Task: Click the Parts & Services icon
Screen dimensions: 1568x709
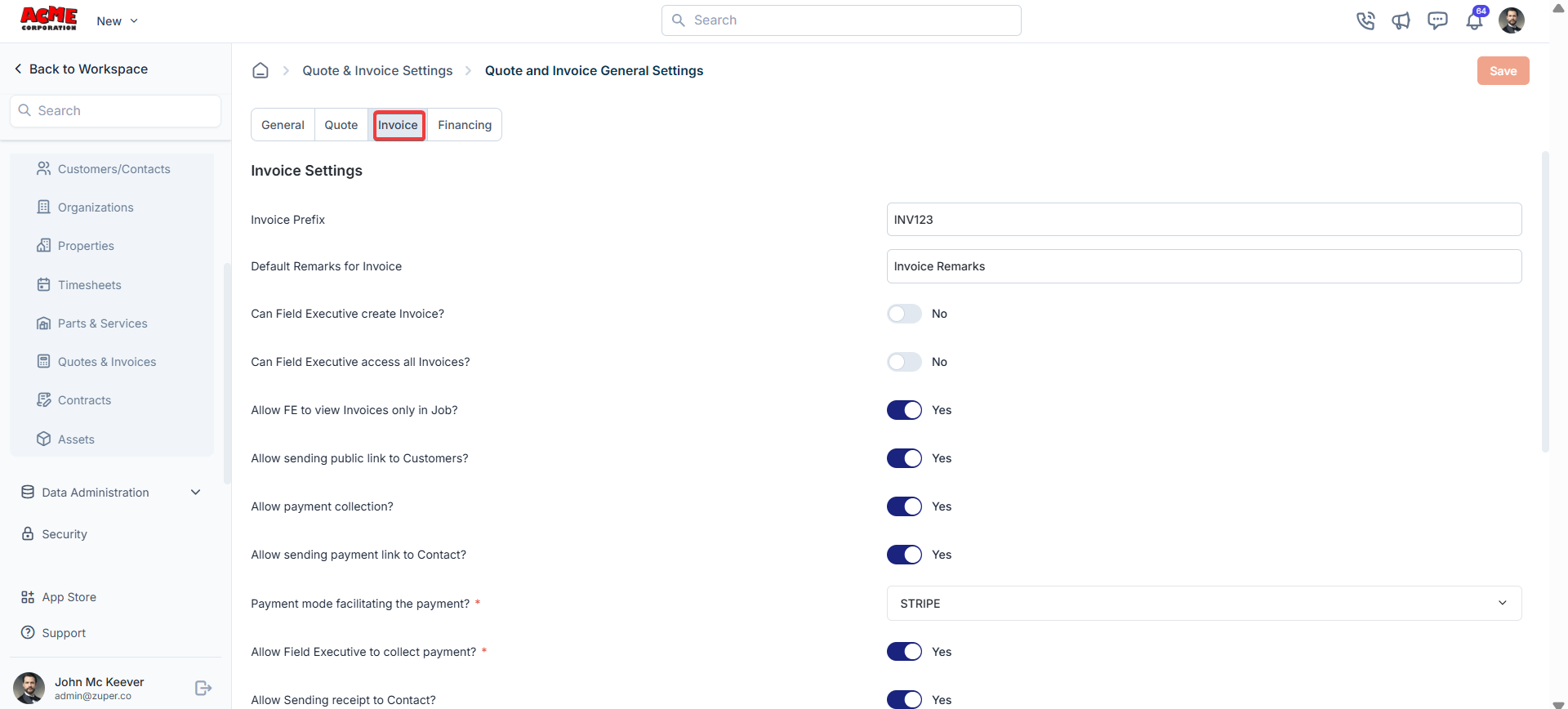Action: [x=44, y=323]
